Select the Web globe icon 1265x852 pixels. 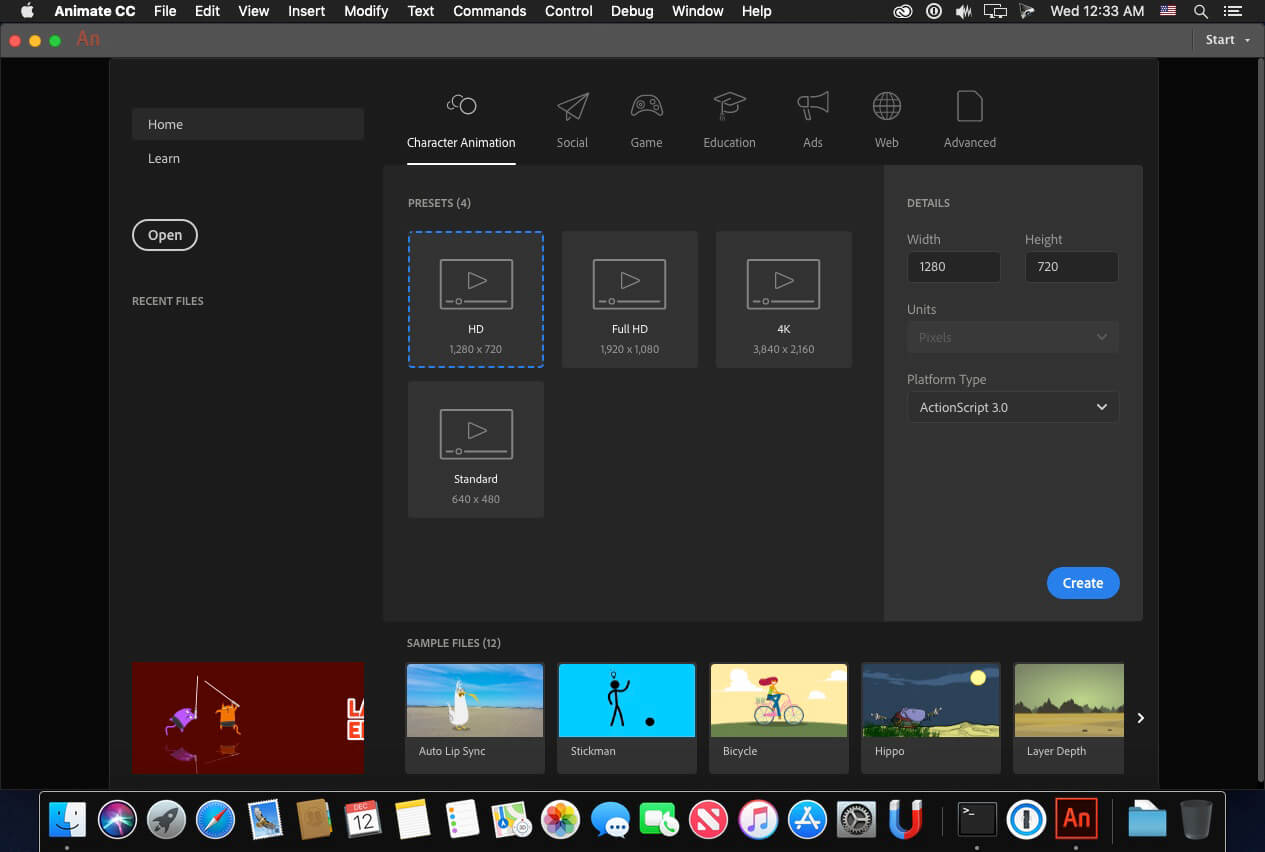pos(886,107)
